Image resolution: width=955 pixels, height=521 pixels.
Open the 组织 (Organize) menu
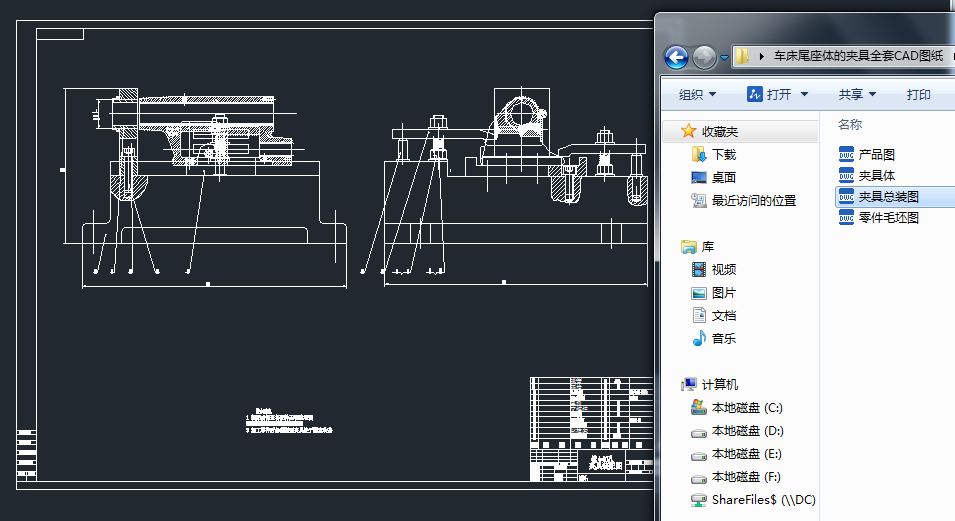coord(697,94)
